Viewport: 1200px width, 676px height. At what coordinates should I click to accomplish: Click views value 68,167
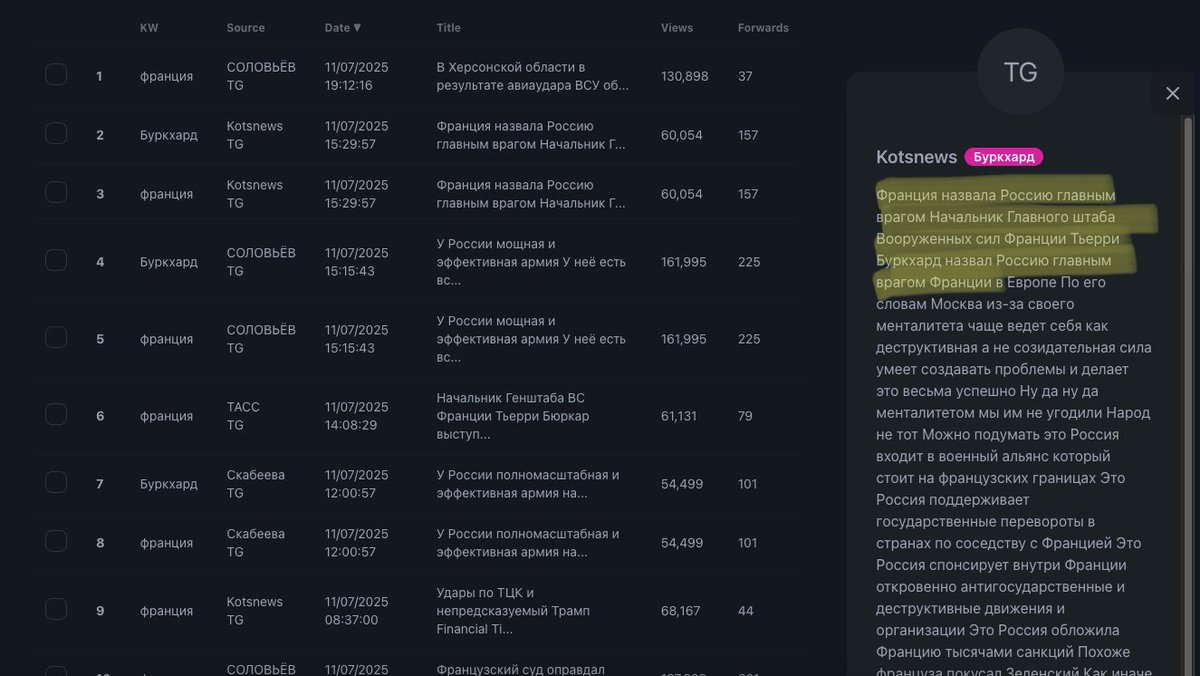pyautogui.click(x=681, y=611)
